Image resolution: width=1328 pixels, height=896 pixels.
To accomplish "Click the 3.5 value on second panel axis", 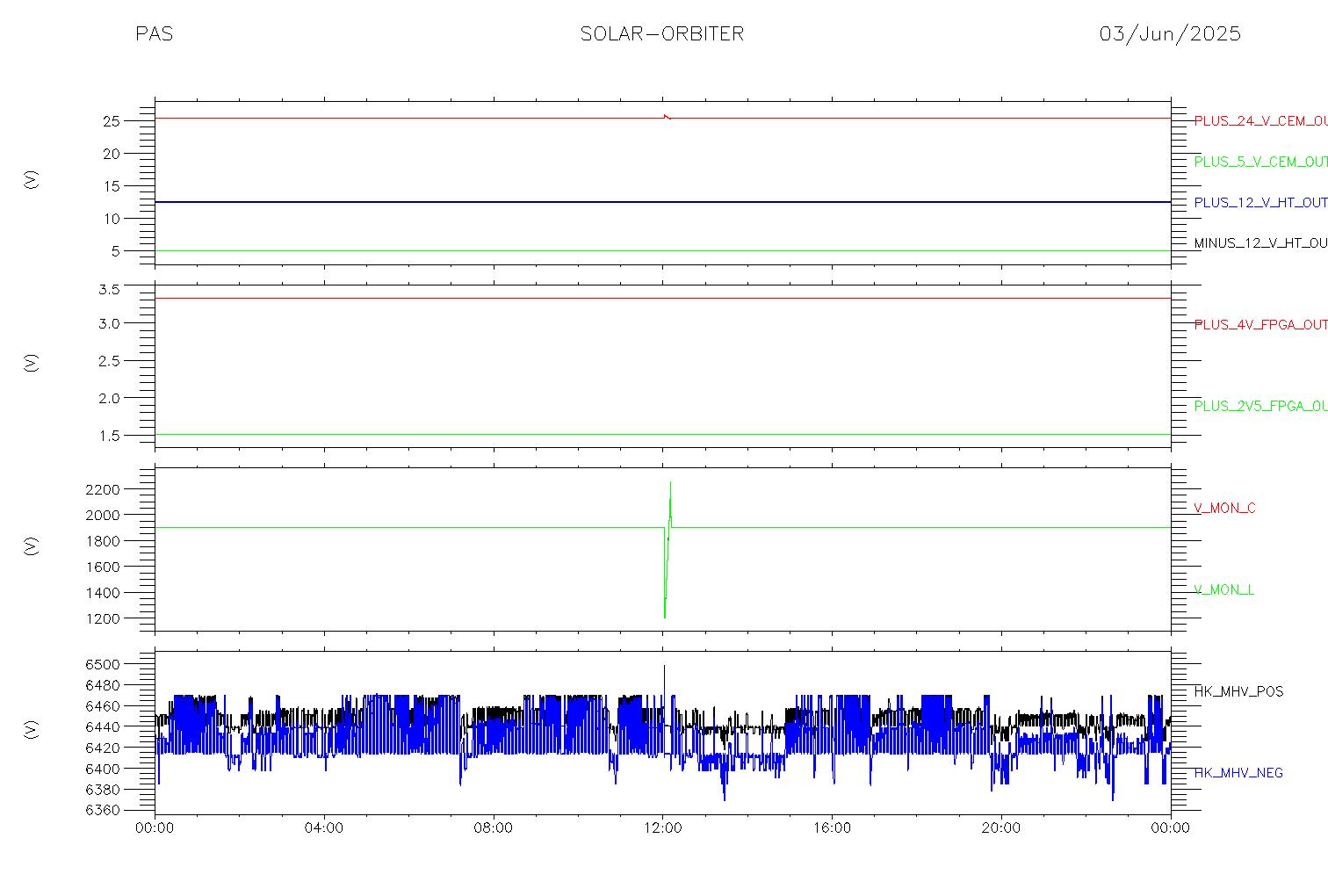I will click(109, 290).
